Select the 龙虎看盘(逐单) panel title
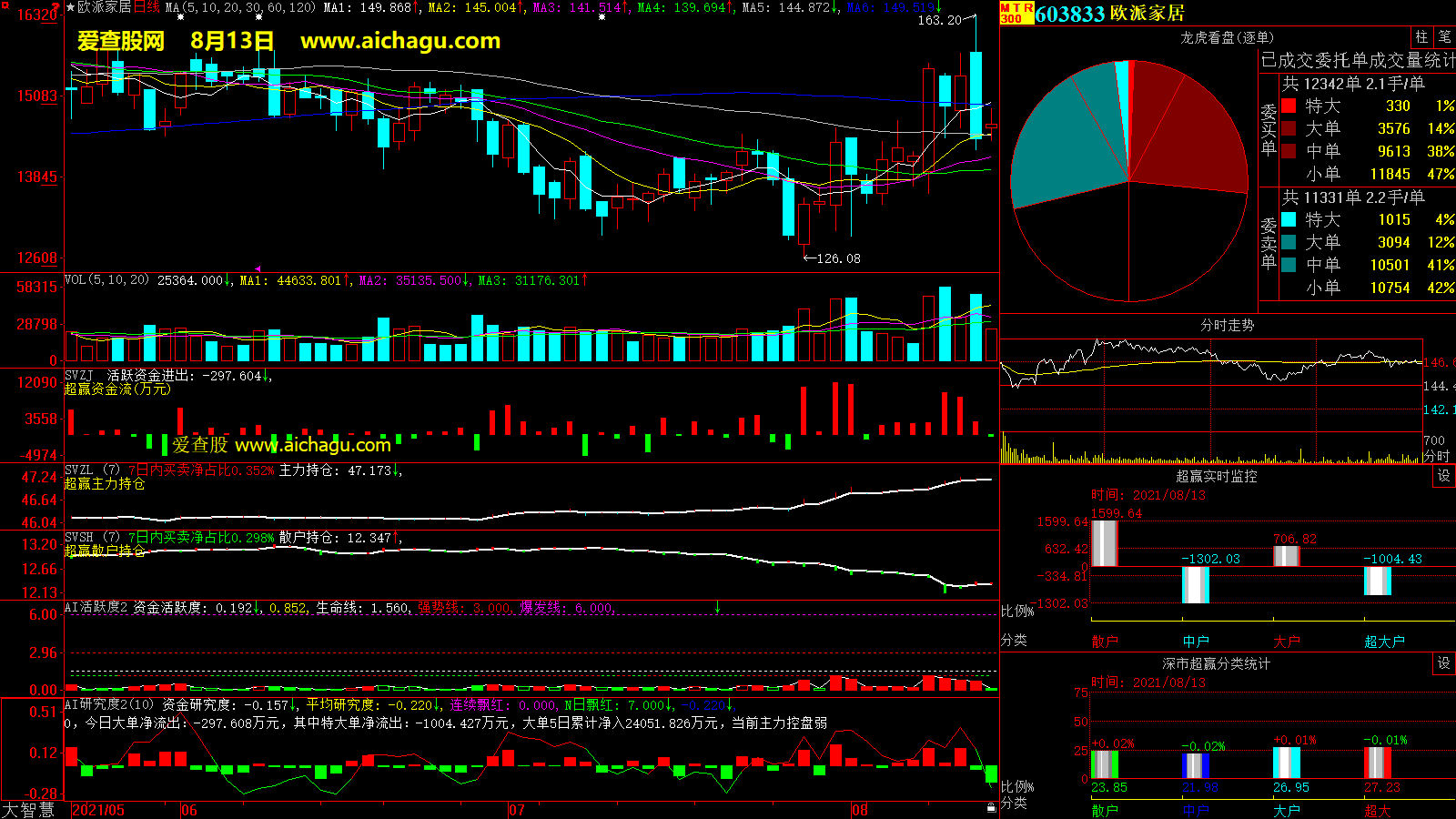This screenshot has width=1456, height=819. pyautogui.click(x=1227, y=37)
